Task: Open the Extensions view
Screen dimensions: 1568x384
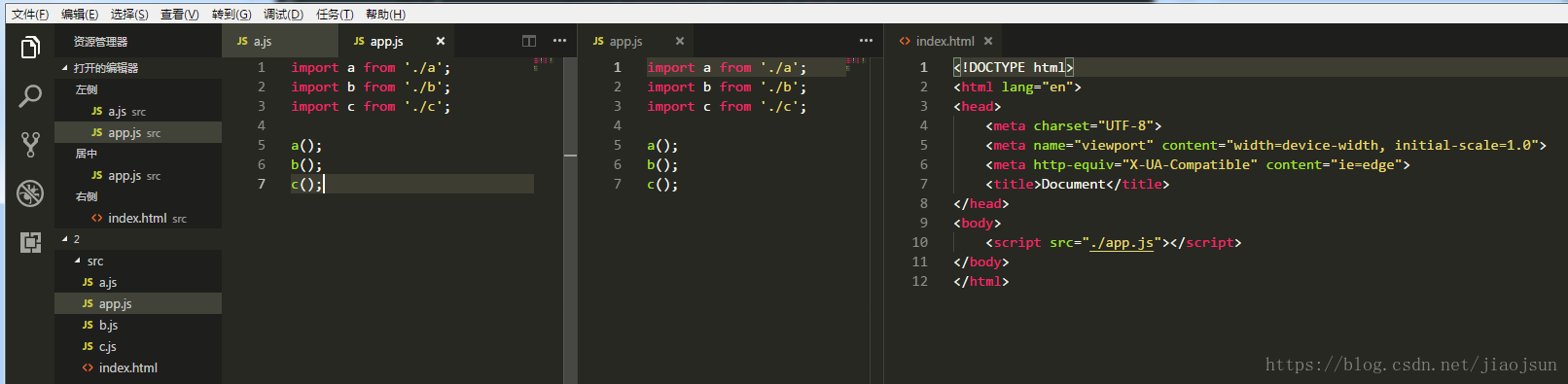Action: tap(30, 242)
